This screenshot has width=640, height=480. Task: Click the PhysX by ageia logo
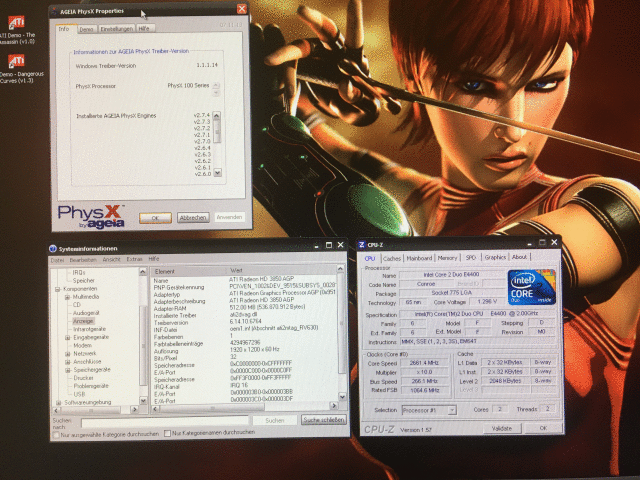[x=91, y=216]
